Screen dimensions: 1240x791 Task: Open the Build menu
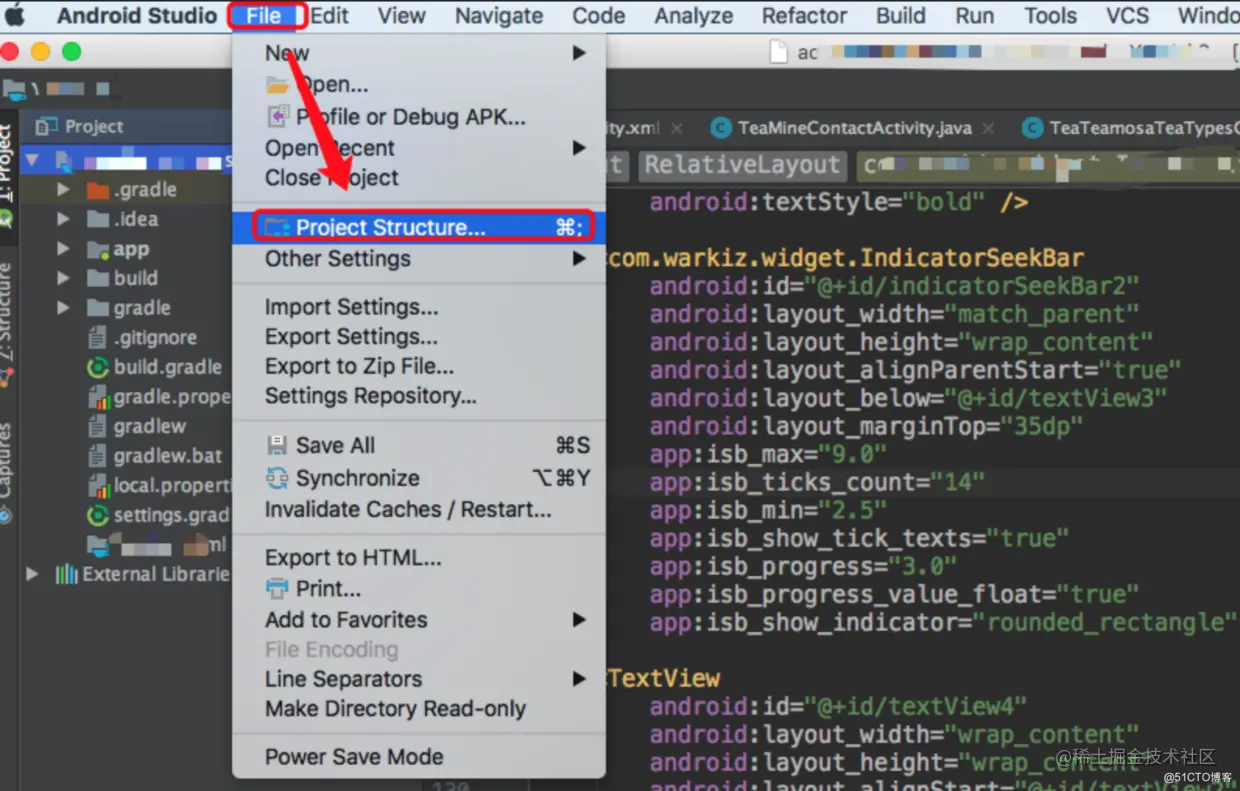tap(901, 15)
